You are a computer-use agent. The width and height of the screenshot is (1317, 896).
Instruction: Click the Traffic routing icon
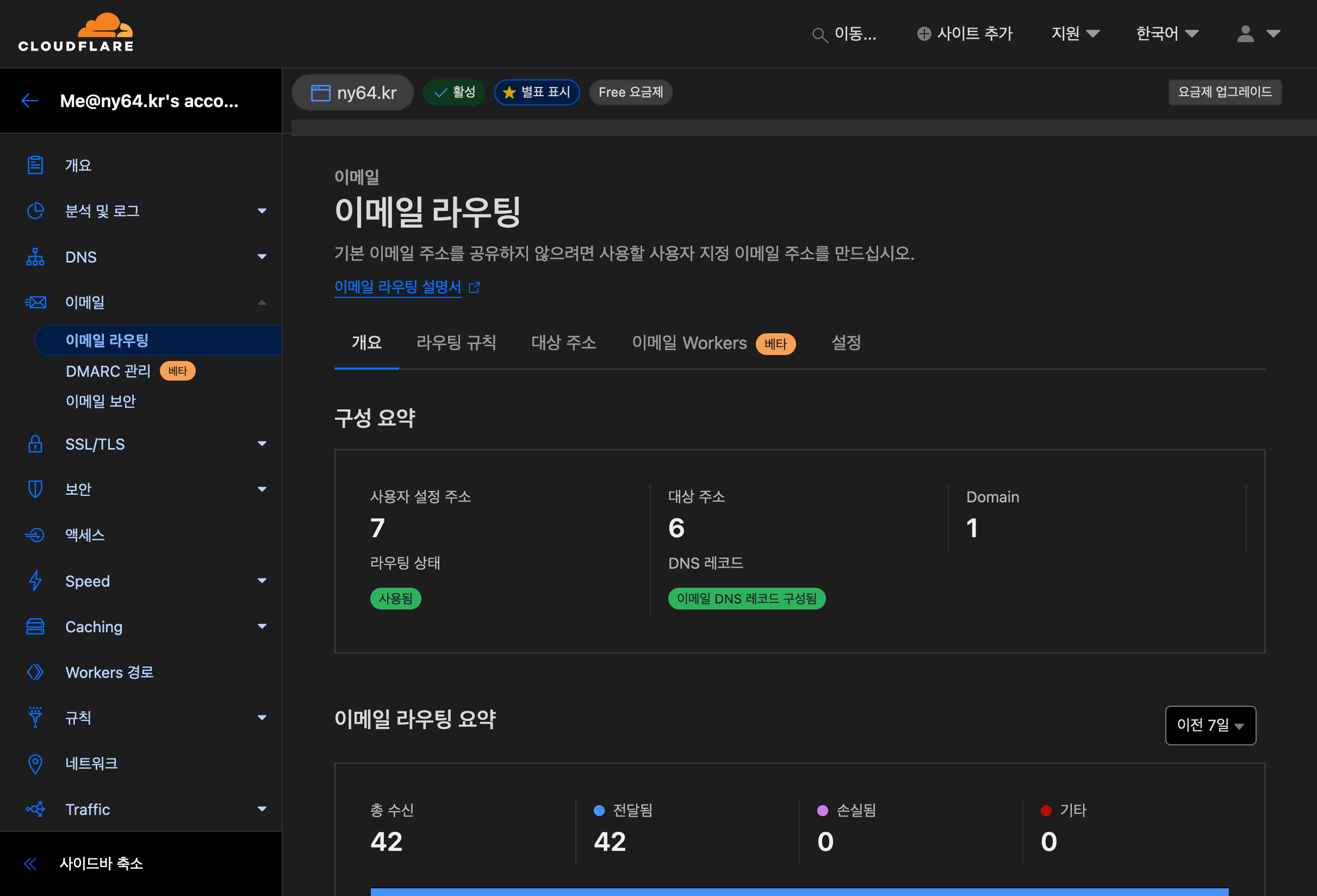(35, 810)
